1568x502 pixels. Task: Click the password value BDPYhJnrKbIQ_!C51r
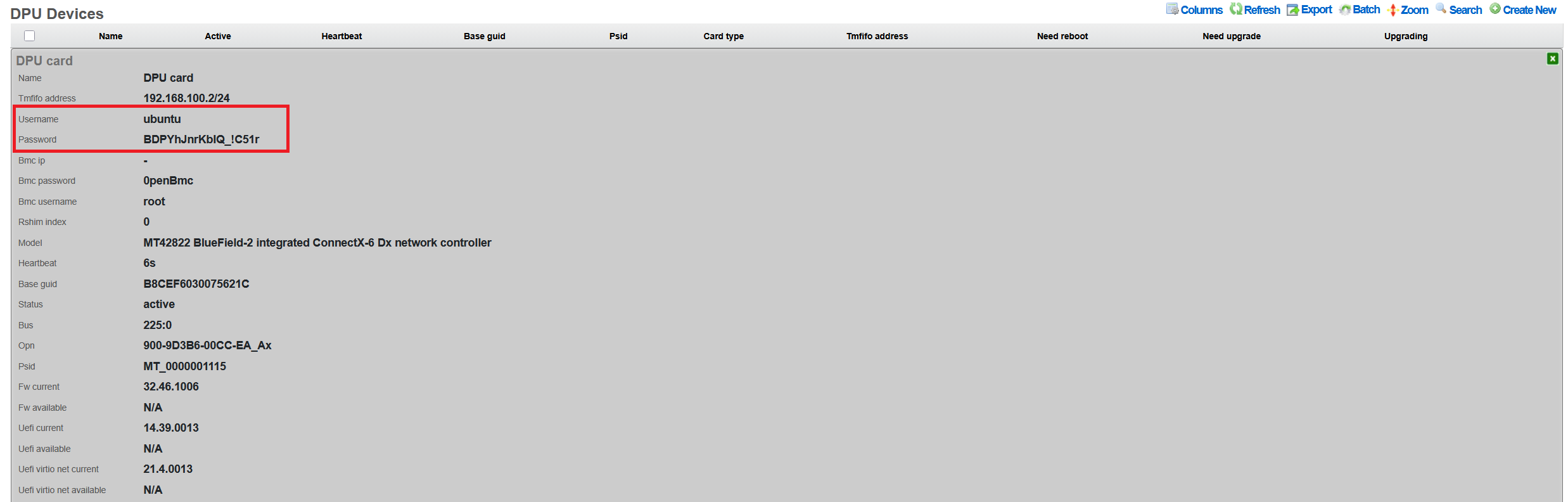tap(201, 139)
